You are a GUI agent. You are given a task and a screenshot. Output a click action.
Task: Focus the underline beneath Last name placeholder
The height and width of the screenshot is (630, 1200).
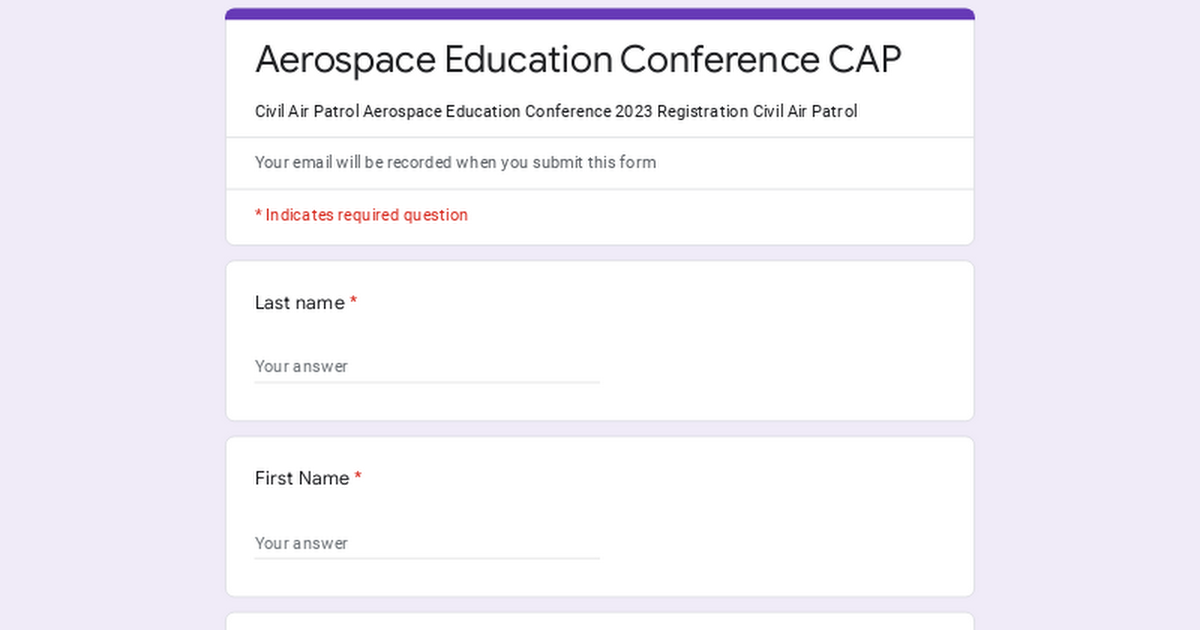click(427, 382)
